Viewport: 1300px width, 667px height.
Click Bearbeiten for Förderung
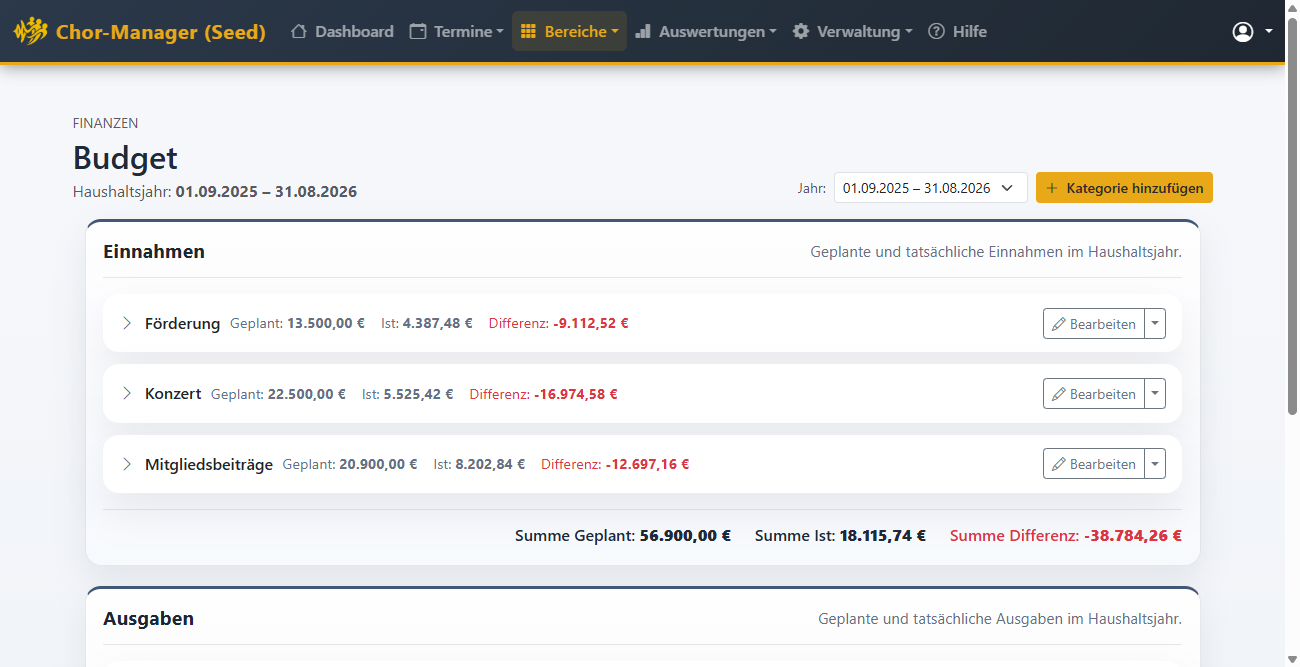[1094, 324]
